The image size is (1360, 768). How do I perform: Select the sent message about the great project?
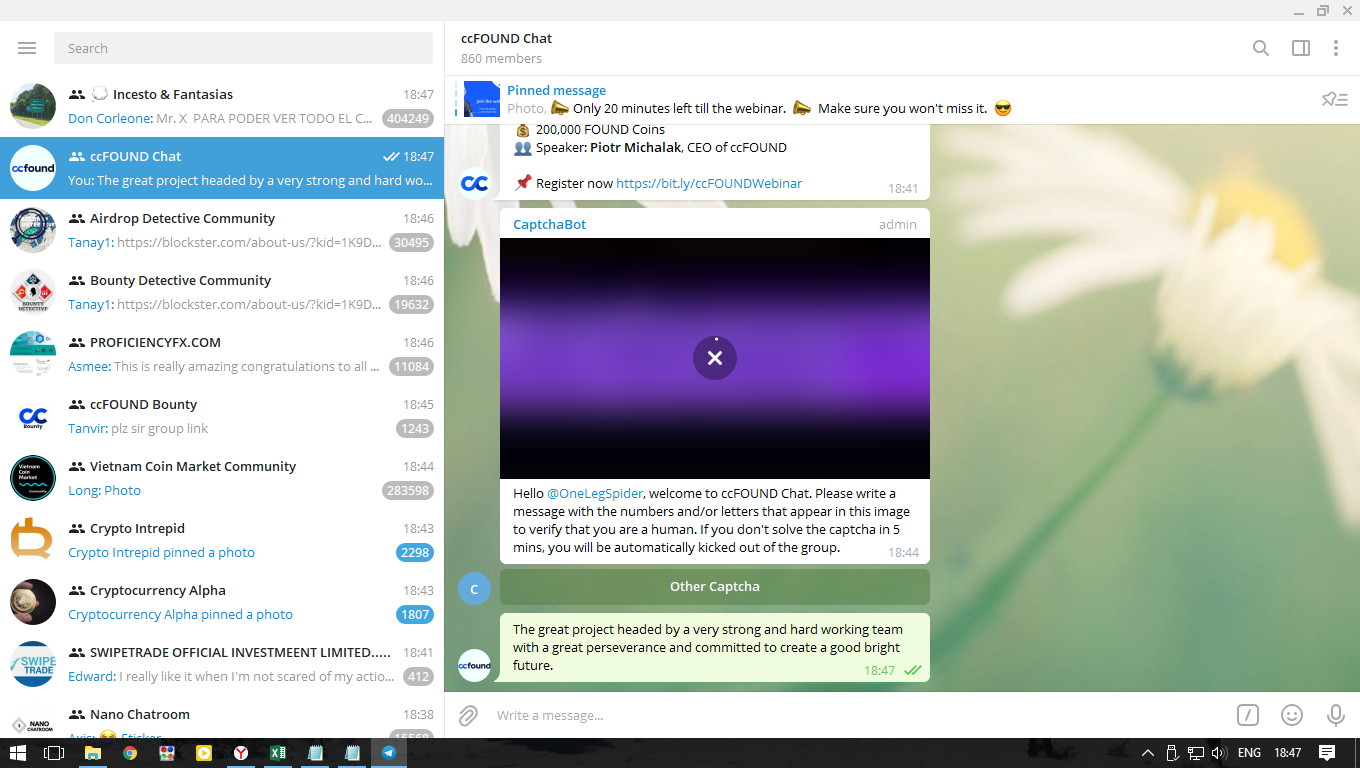pyautogui.click(x=715, y=648)
